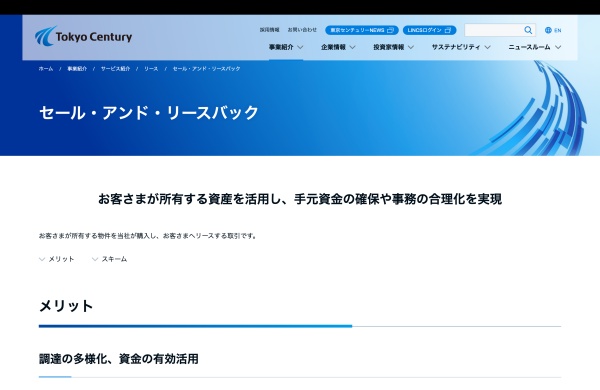Open the 東京センチュリーNEWS button
The height and width of the screenshot is (390, 600).
(362, 30)
